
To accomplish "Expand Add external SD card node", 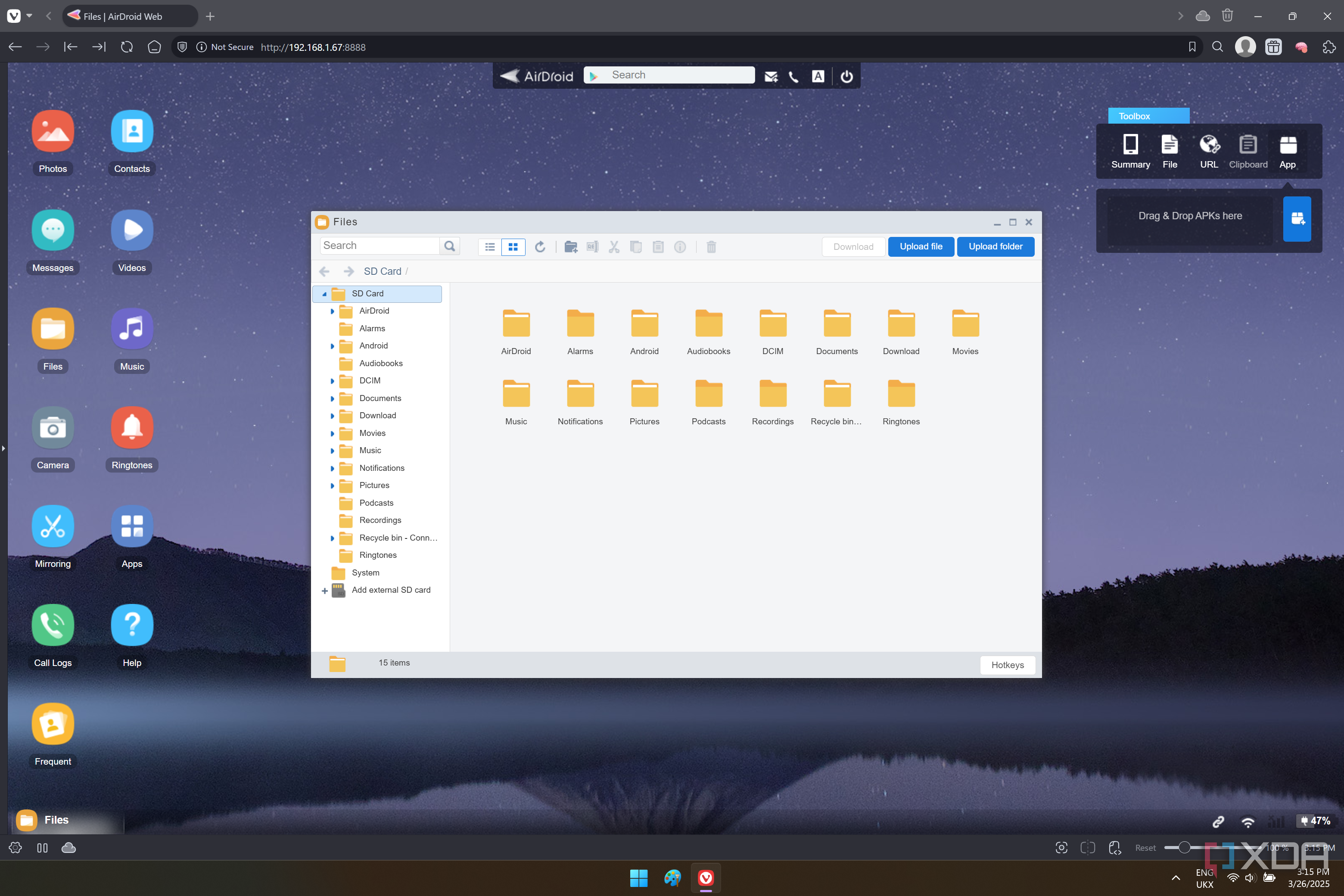I will (324, 591).
